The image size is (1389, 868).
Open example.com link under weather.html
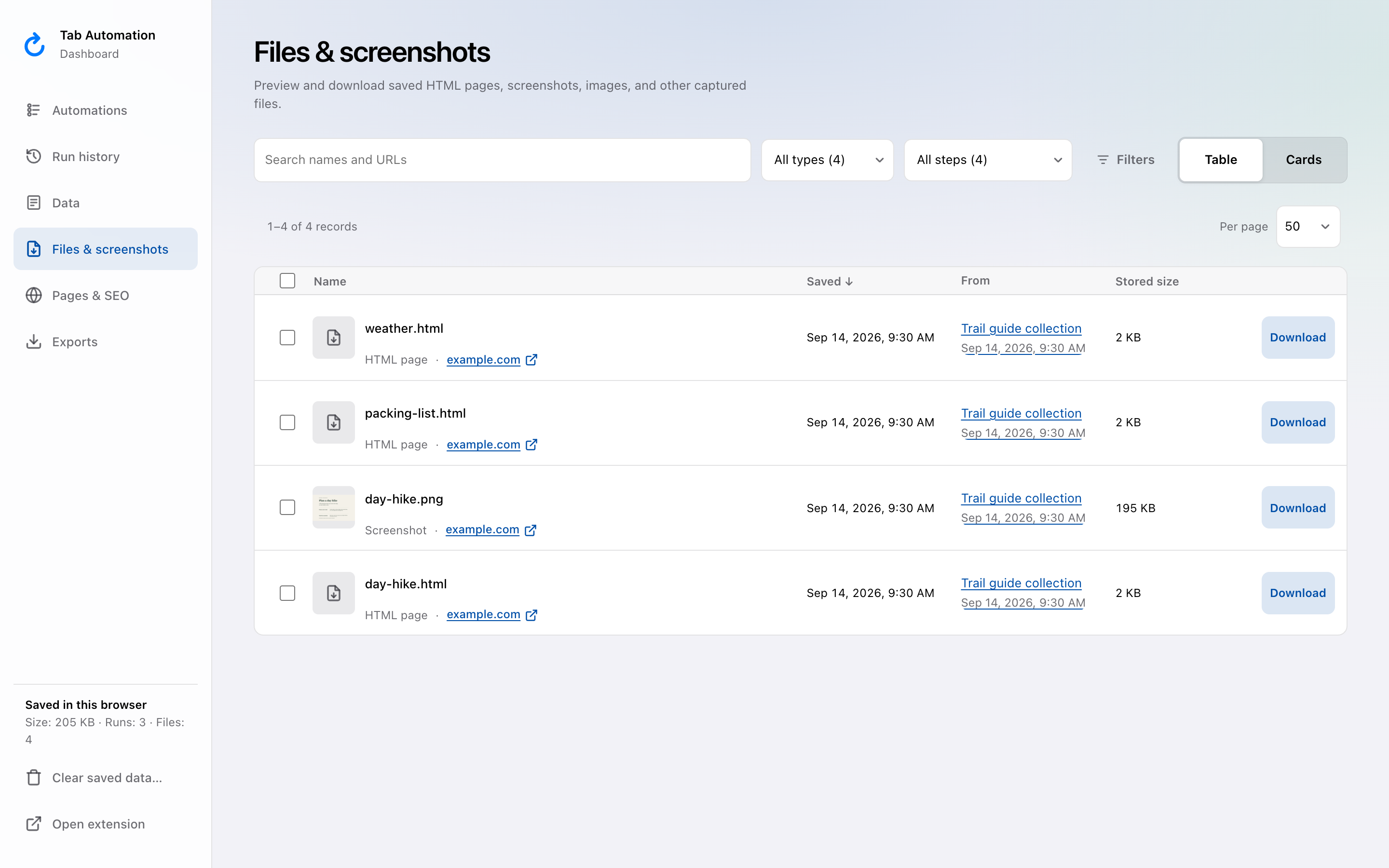pyautogui.click(x=483, y=359)
